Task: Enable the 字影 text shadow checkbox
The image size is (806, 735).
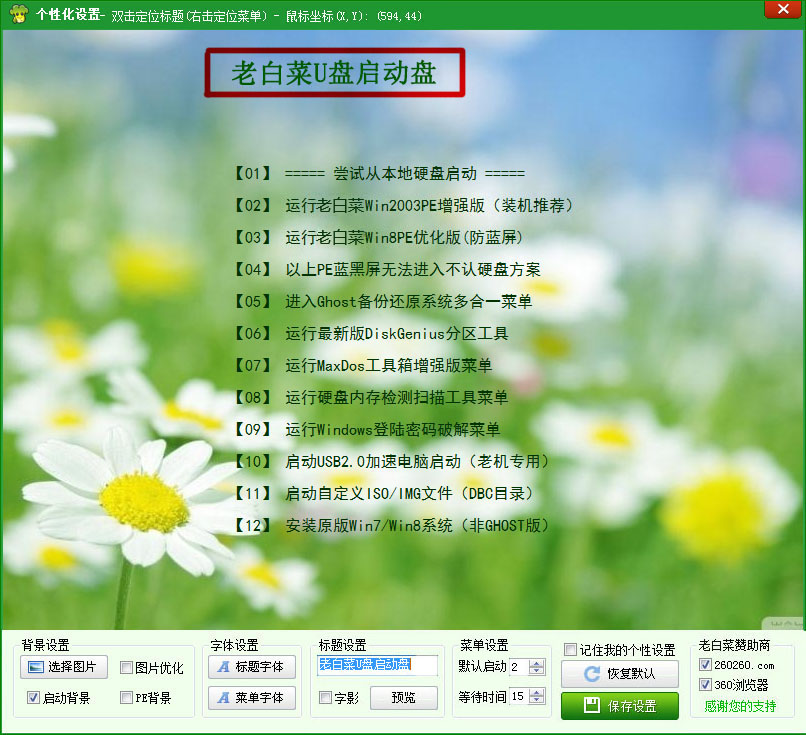Action: tap(326, 698)
